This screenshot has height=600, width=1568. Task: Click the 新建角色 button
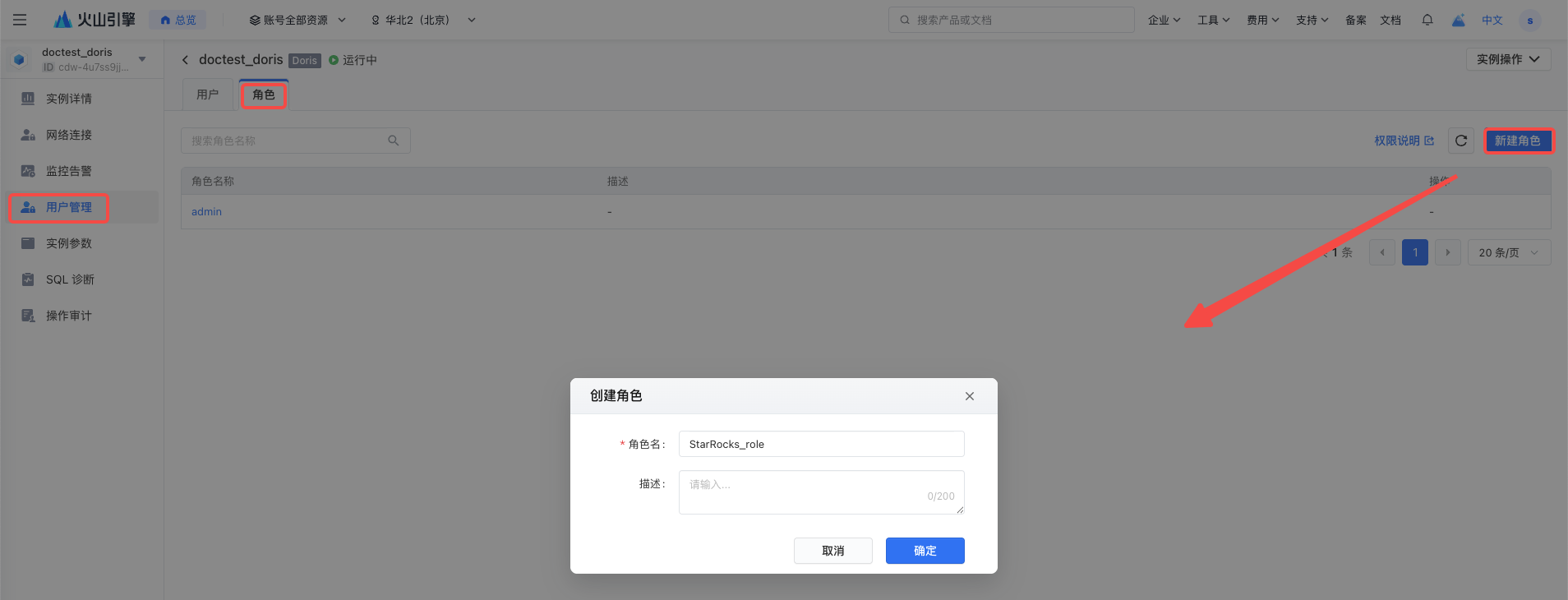1518,141
